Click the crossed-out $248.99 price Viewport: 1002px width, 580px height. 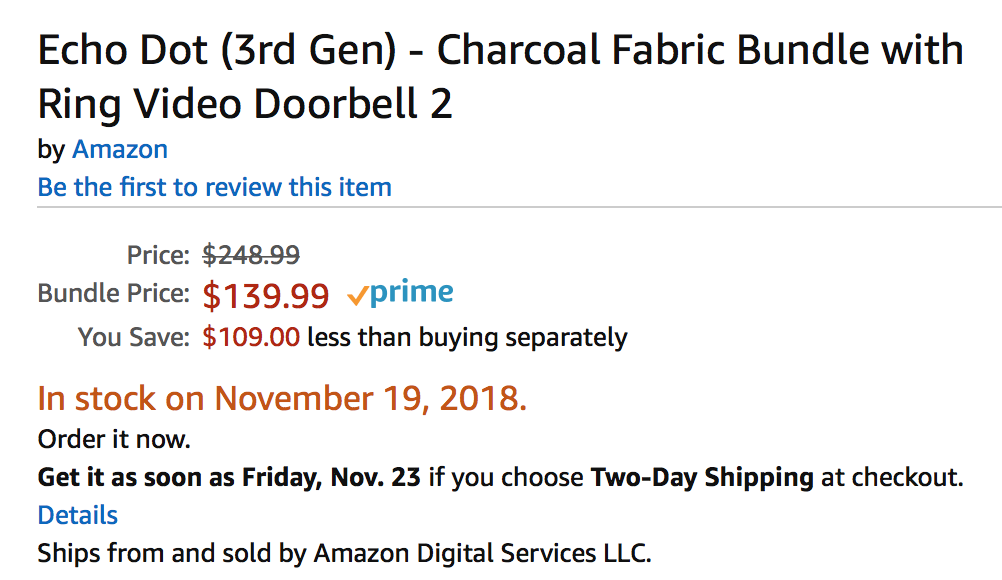coord(251,256)
